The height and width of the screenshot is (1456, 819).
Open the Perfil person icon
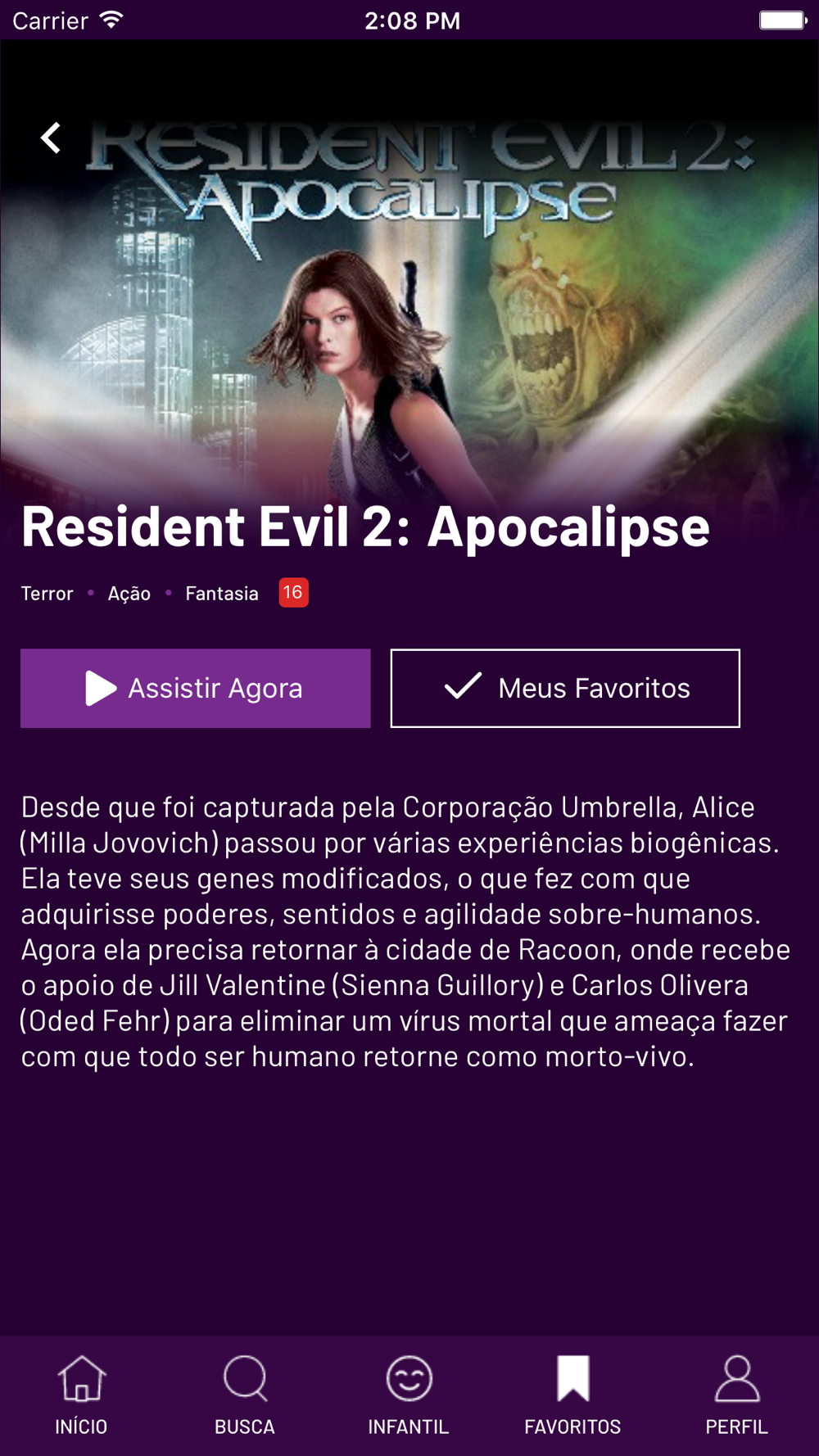(x=737, y=1378)
